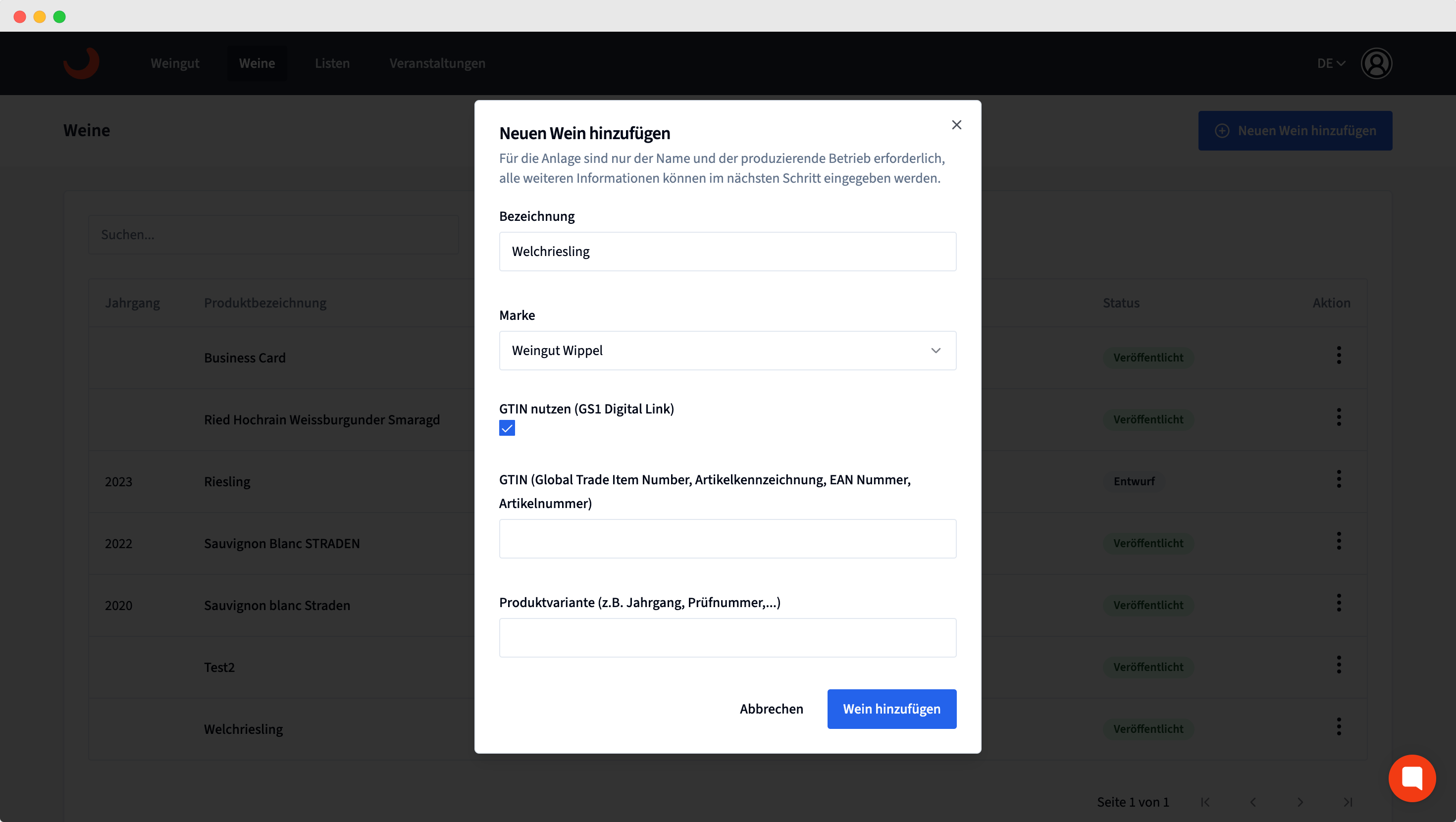The height and width of the screenshot is (822, 1456).
Task: Go to next page icon
Action: click(1300, 802)
